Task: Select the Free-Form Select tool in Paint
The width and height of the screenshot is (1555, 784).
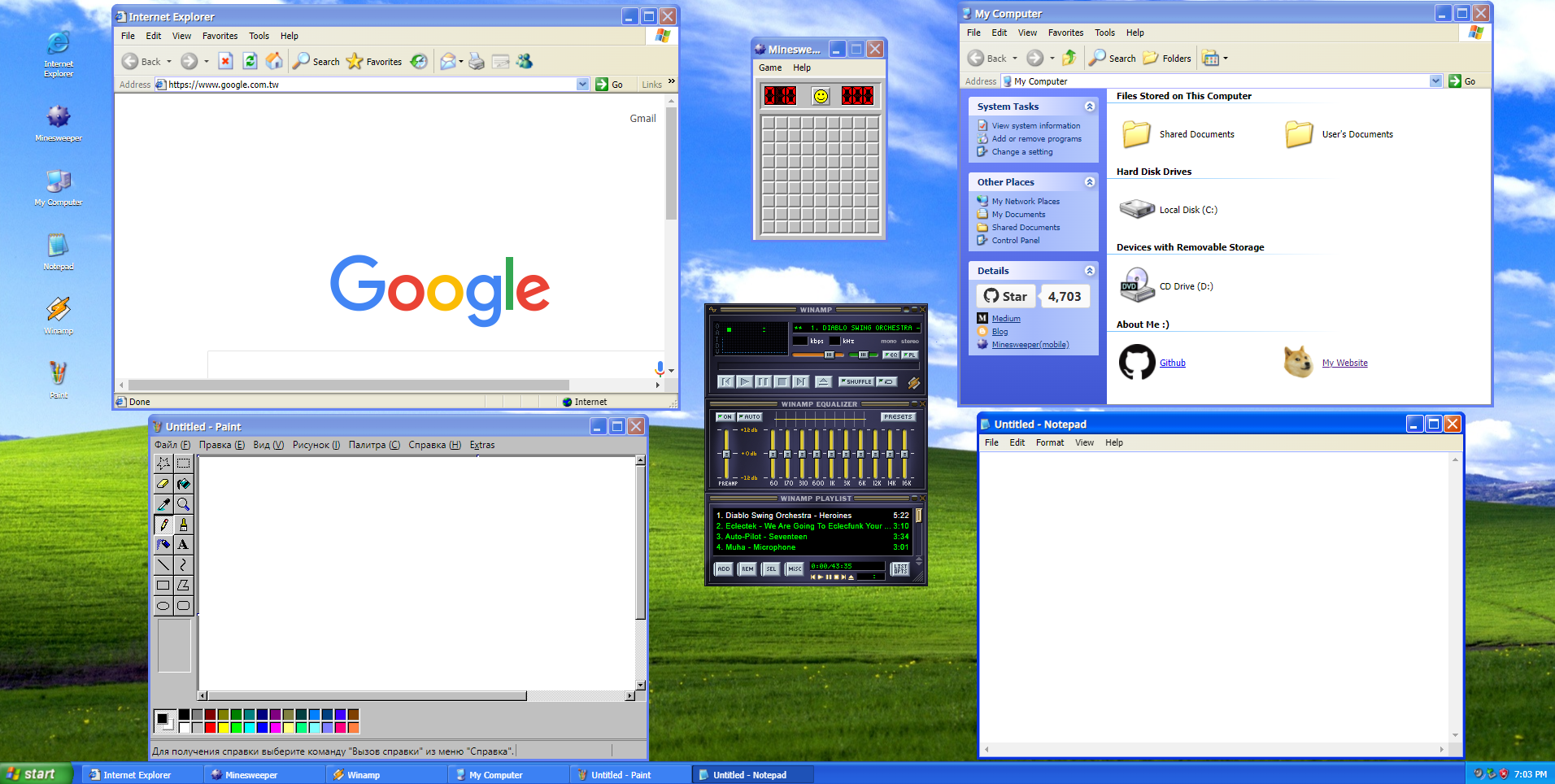Action: coord(163,464)
